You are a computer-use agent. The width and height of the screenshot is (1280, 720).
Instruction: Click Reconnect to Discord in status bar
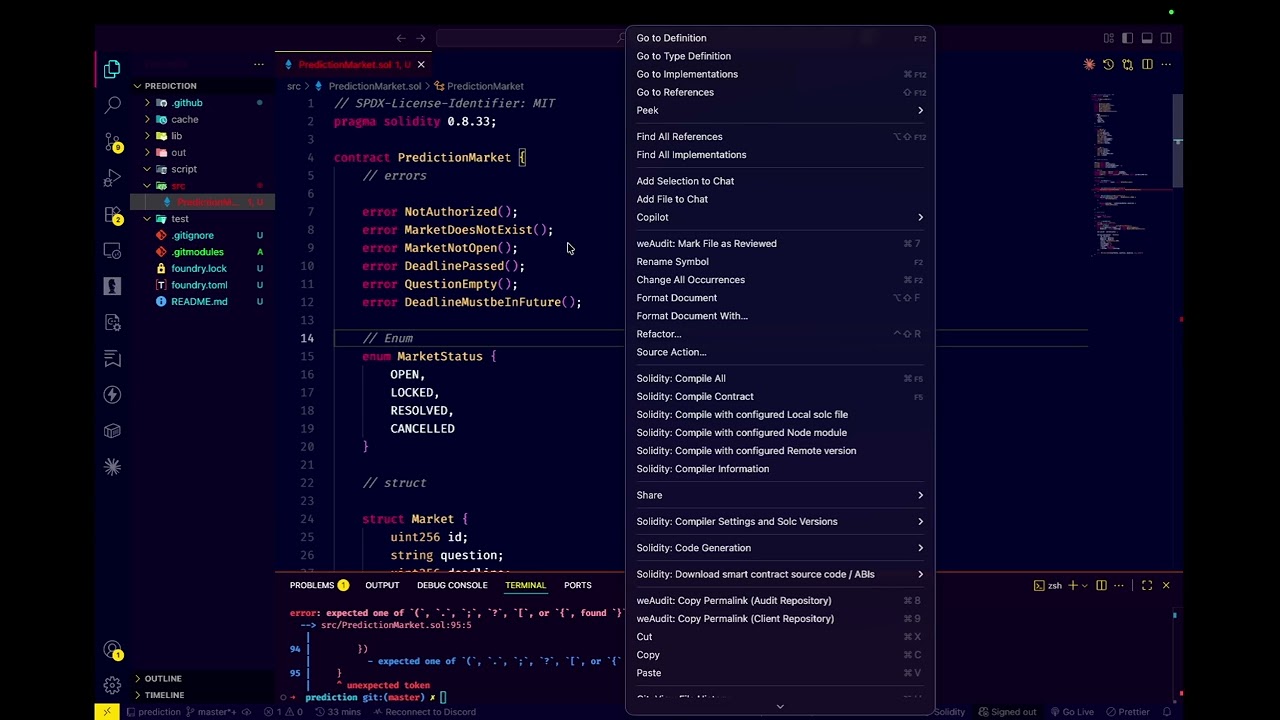424,712
